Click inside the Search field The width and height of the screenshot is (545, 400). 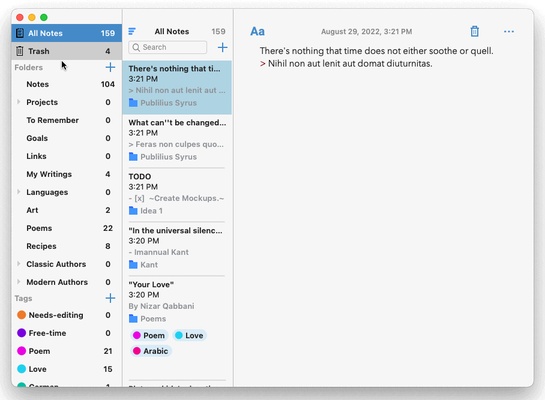(x=168, y=47)
